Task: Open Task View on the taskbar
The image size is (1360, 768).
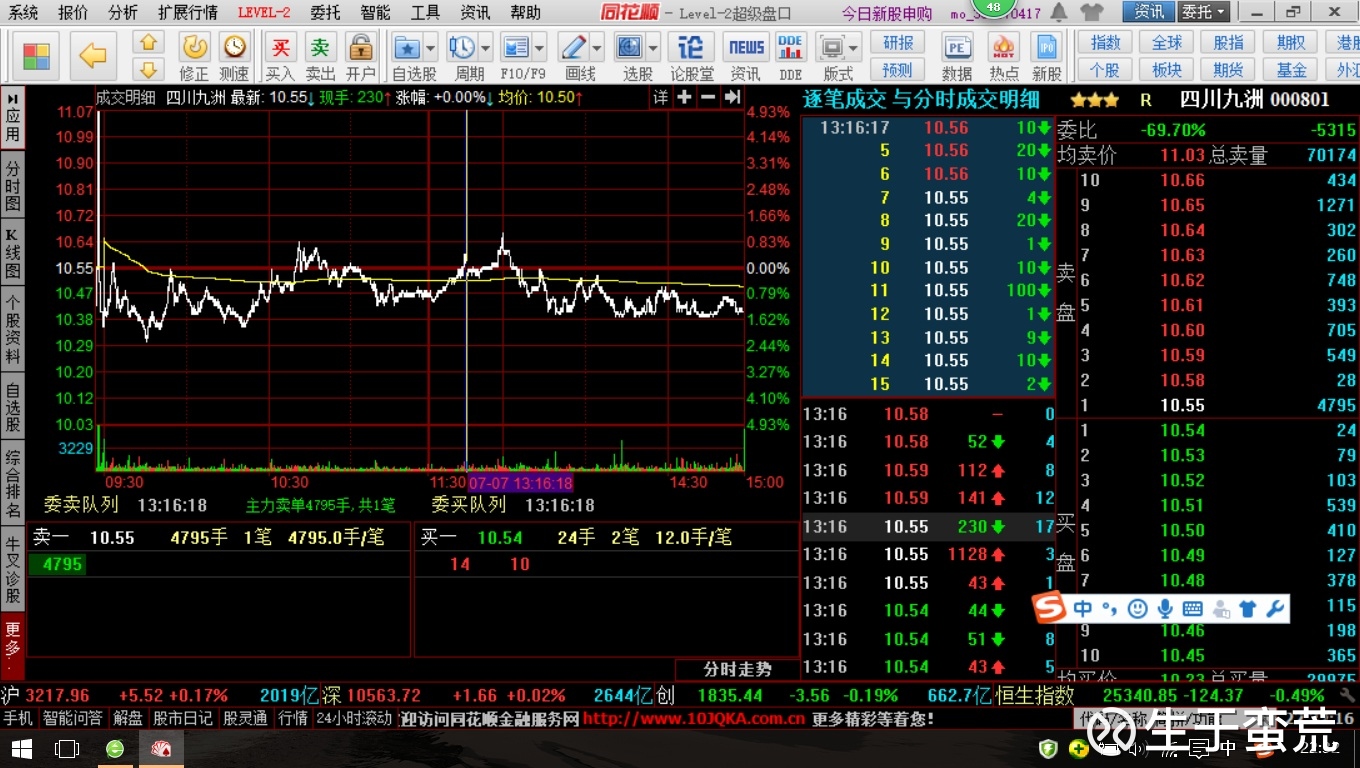Action: [67, 748]
